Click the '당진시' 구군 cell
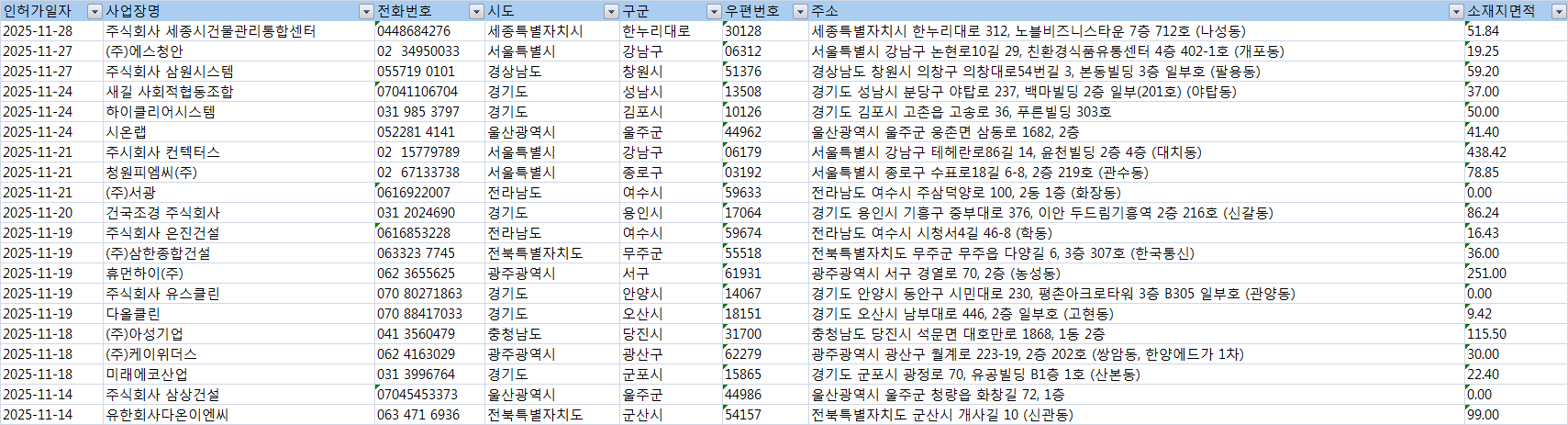Viewport: 1568px width, 425px height. click(672, 334)
